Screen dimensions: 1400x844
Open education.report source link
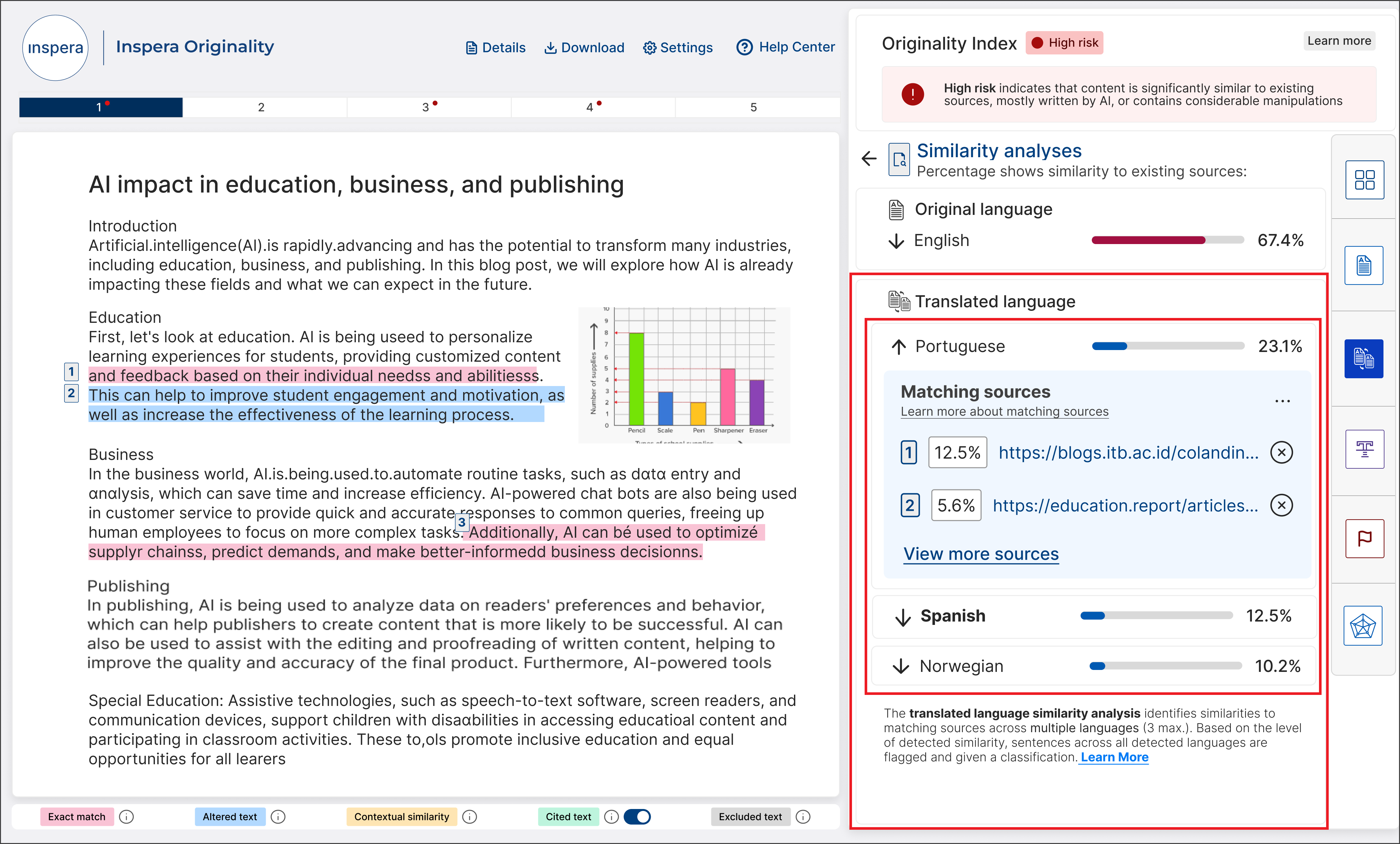click(x=1126, y=505)
